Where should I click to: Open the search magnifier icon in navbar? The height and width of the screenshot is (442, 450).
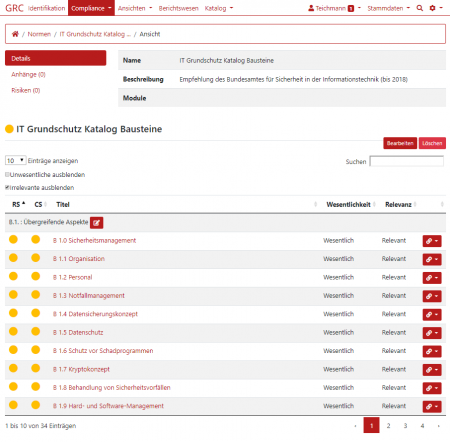(x=420, y=8)
